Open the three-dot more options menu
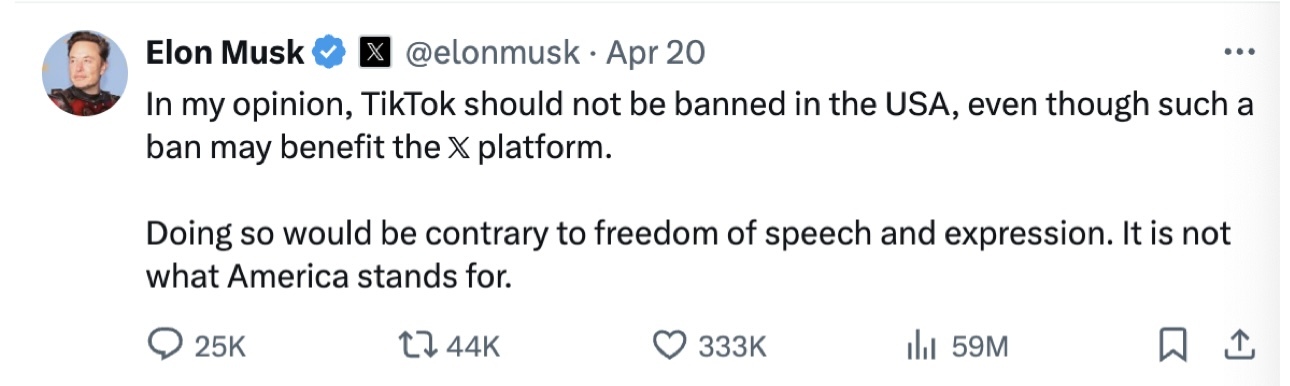The image size is (1290, 386). pos(1238,52)
